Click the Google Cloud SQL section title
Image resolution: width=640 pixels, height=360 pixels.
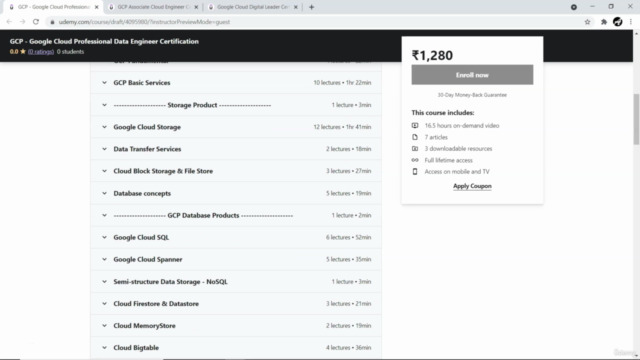(x=141, y=237)
